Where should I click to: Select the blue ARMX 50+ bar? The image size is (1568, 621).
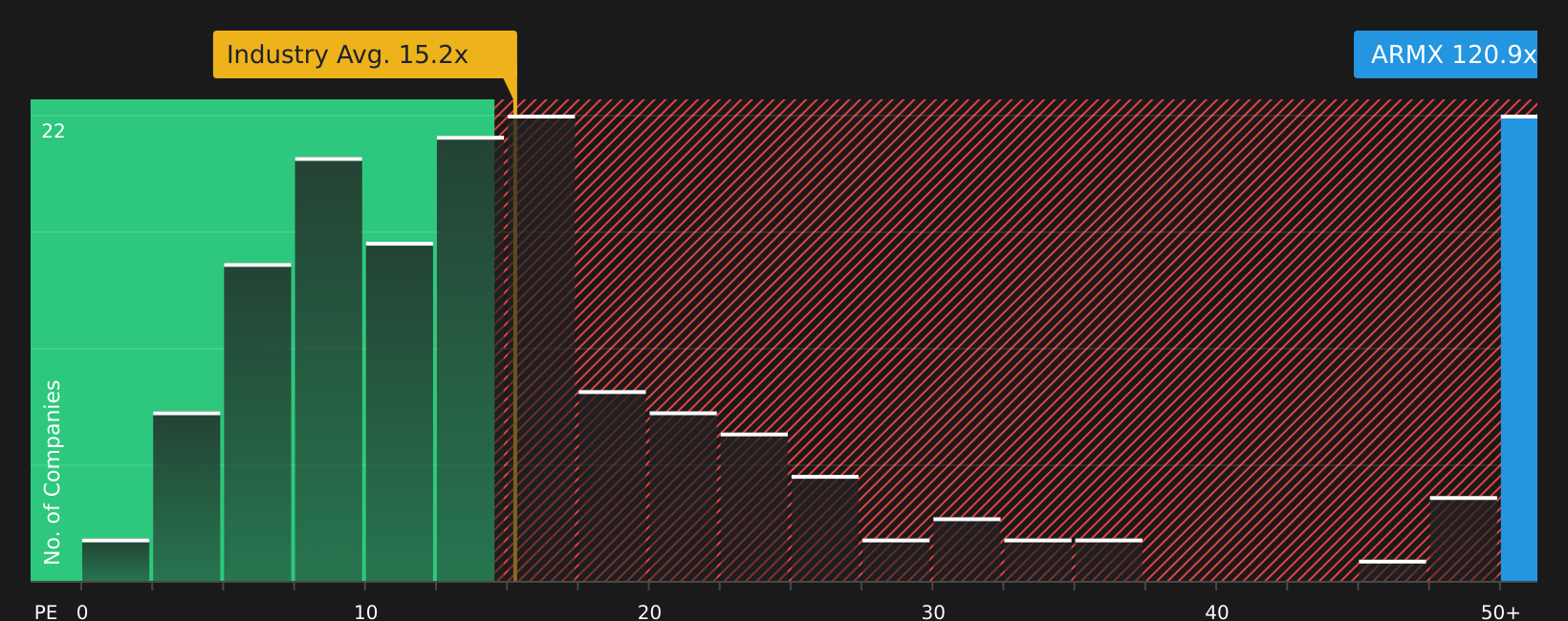coord(1519,349)
